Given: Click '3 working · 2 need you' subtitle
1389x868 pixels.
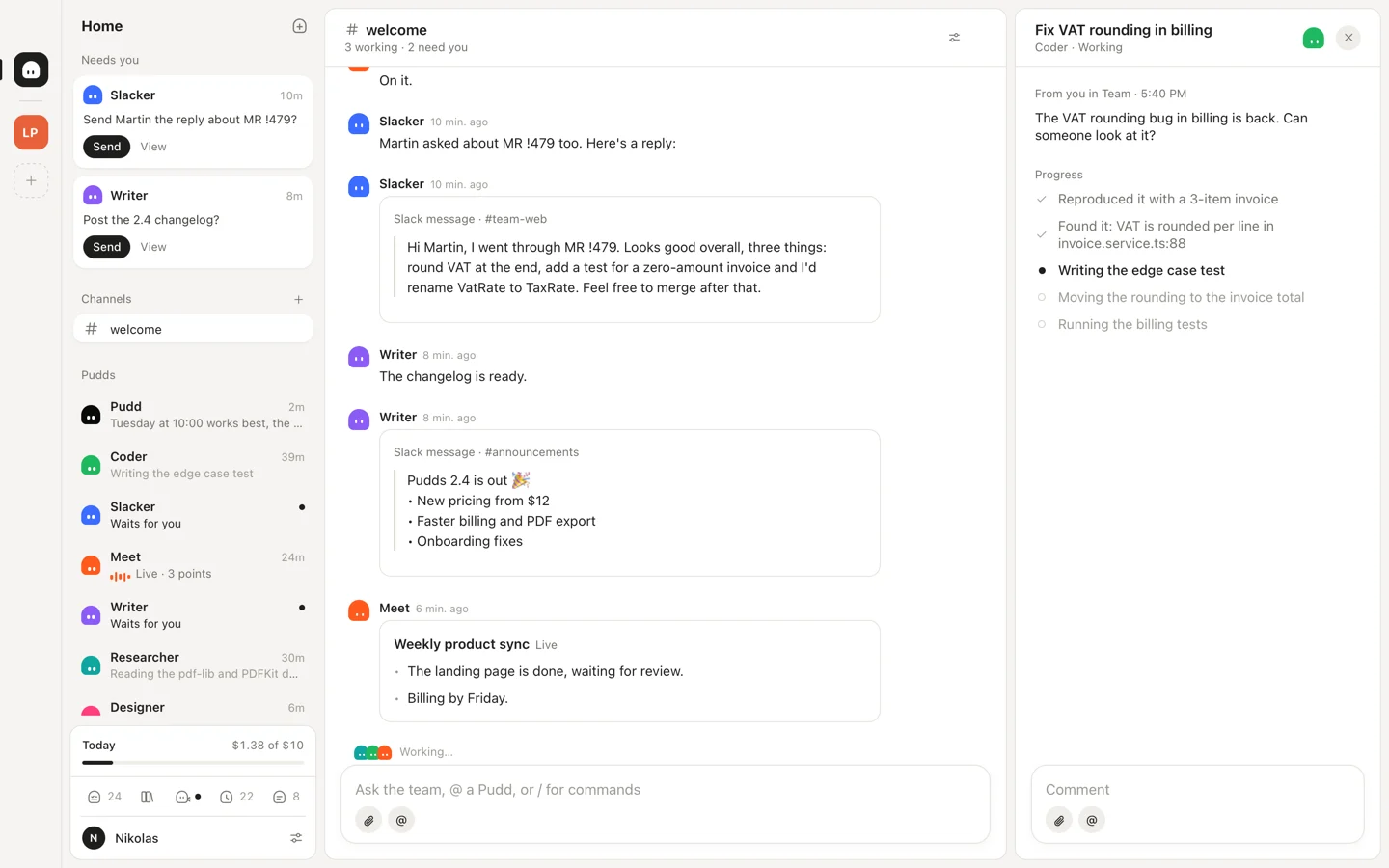Looking at the screenshot, I should (x=406, y=47).
